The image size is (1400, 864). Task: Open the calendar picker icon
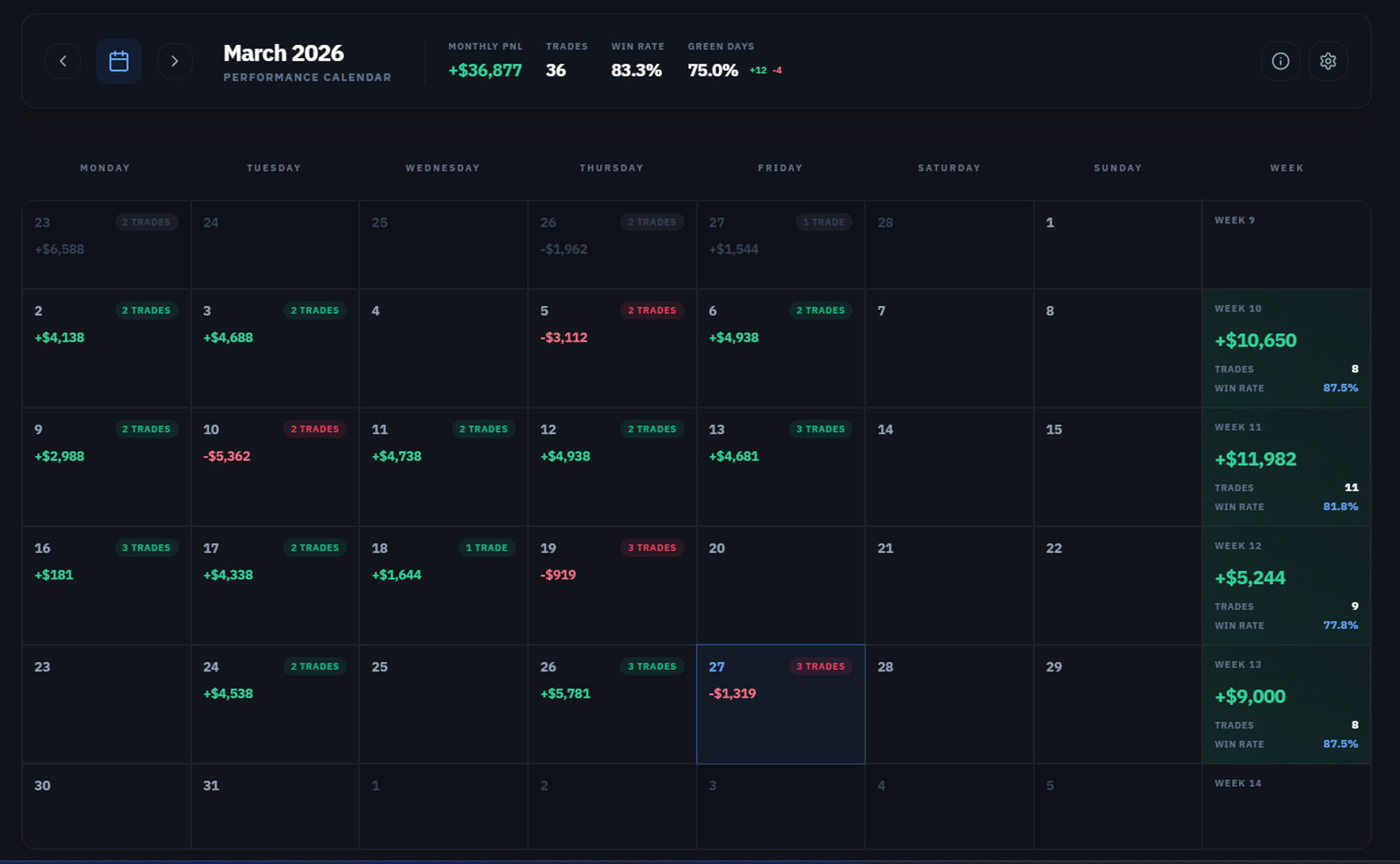(x=119, y=61)
